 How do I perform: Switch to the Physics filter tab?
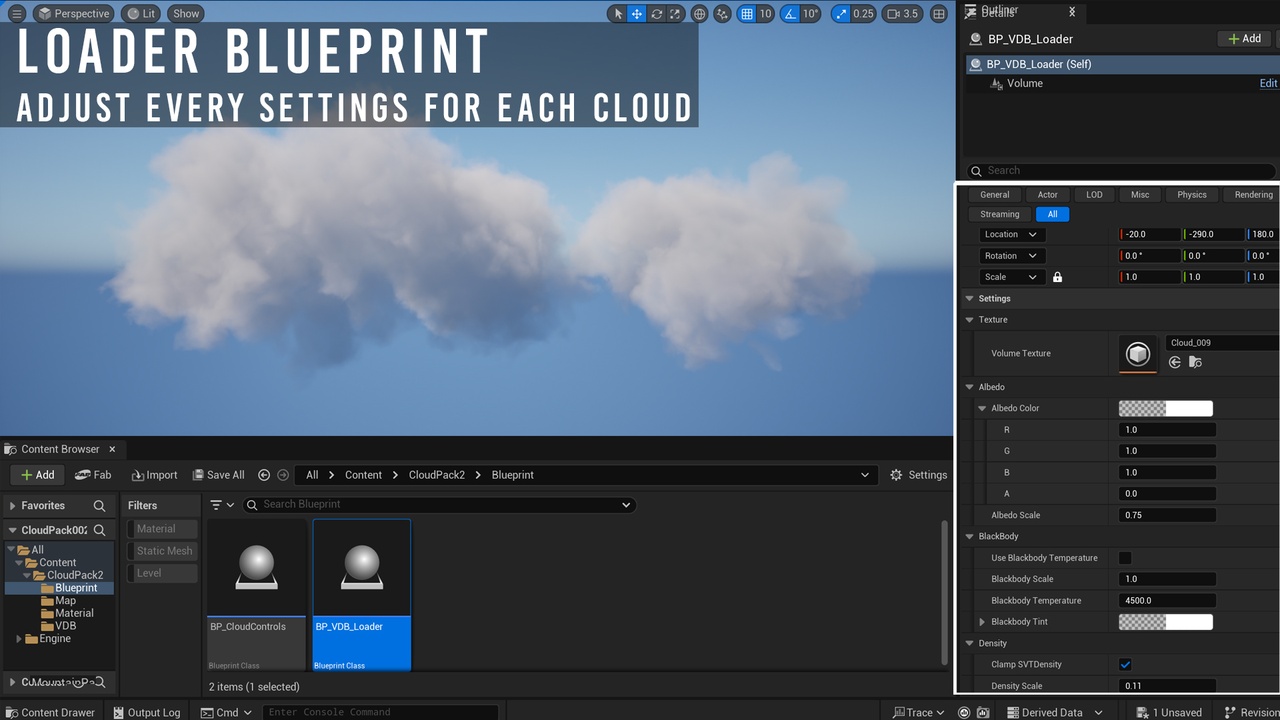point(1192,194)
